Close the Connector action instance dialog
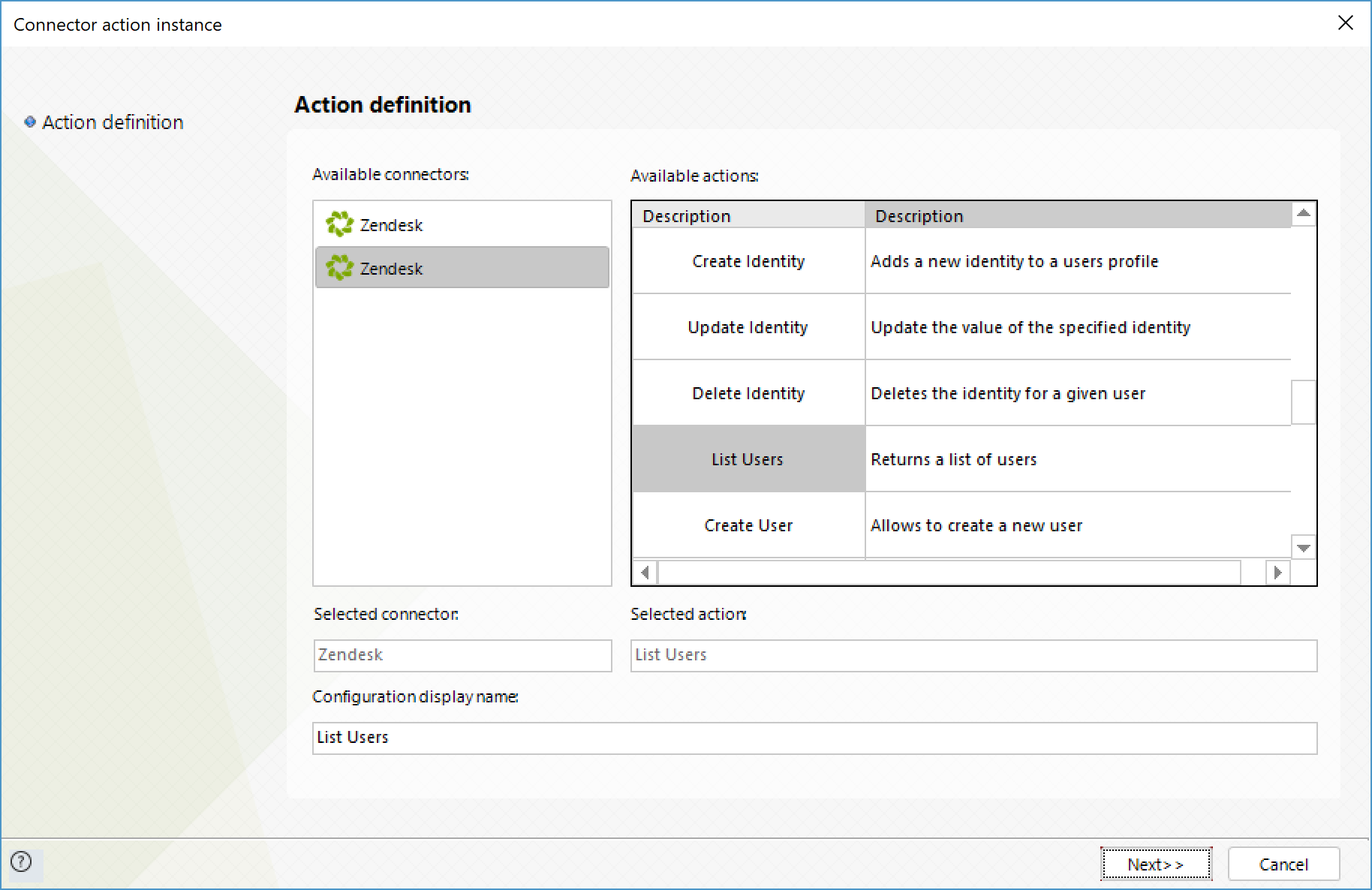The width and height of the screenshot is (1372, 890). pyautogui.click(x=1345, y=23)
